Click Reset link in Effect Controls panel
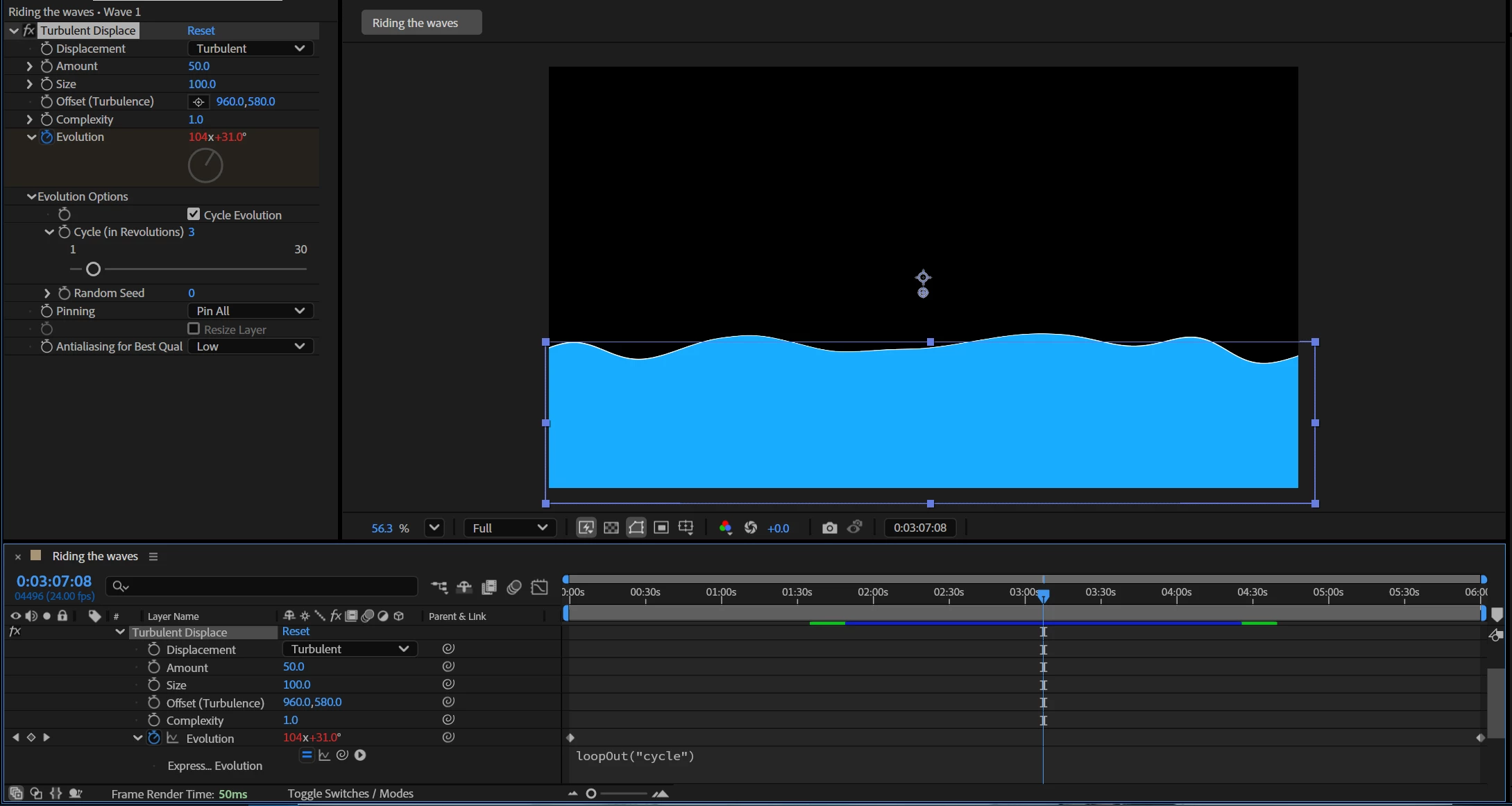 [x=201, y=31]
